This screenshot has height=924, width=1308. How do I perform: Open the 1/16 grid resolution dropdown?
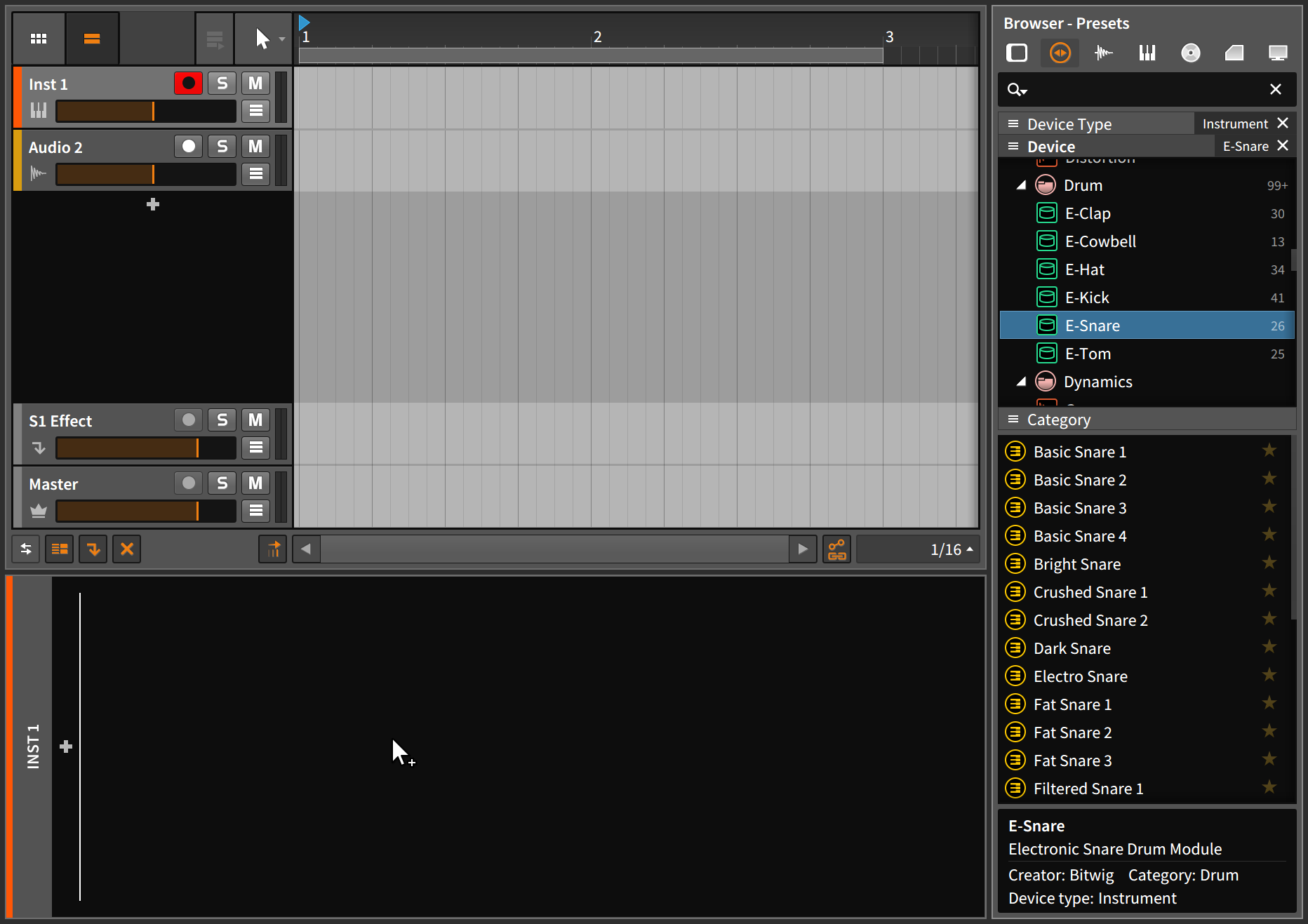click(949, 549)
